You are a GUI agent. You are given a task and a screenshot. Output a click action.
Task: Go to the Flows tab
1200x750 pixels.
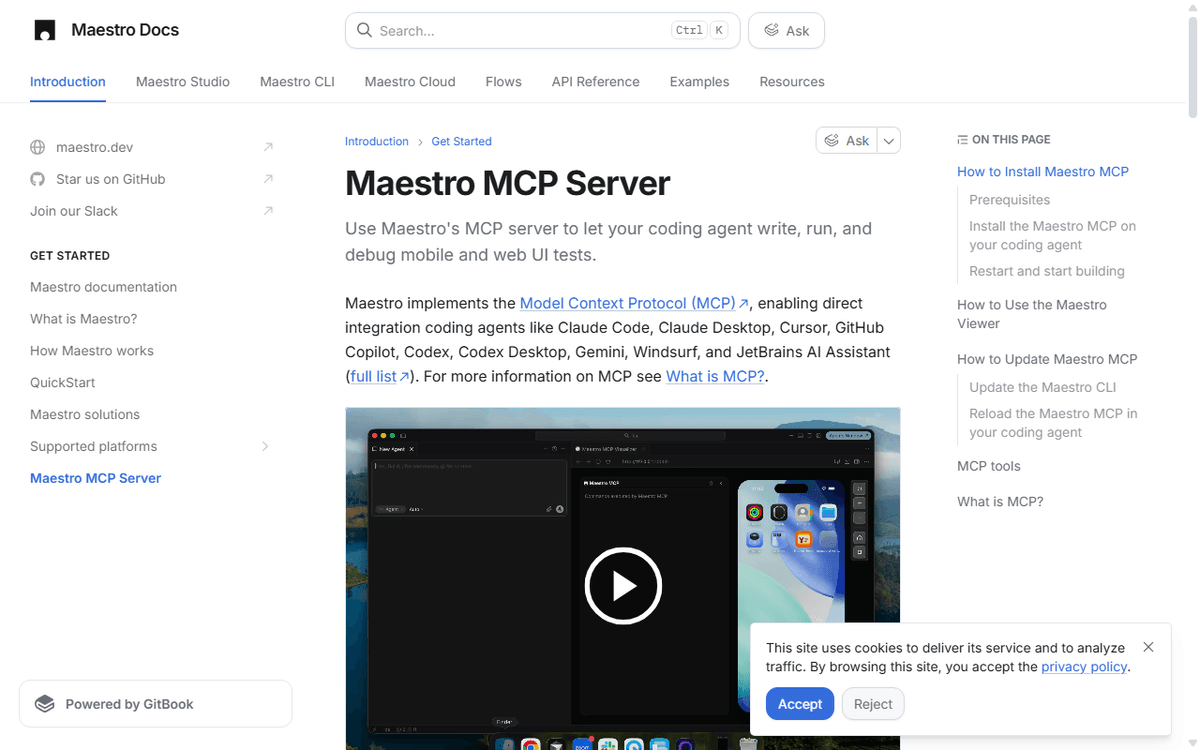click(503, 82)
